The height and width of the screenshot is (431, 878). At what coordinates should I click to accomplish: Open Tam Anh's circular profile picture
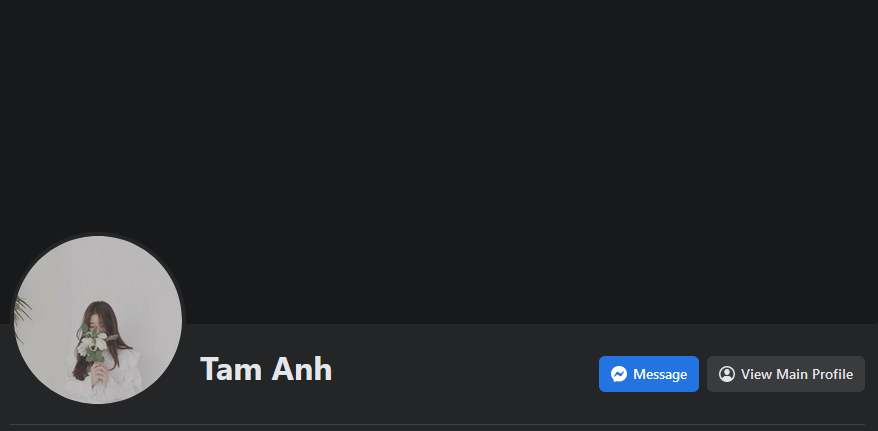98,320
